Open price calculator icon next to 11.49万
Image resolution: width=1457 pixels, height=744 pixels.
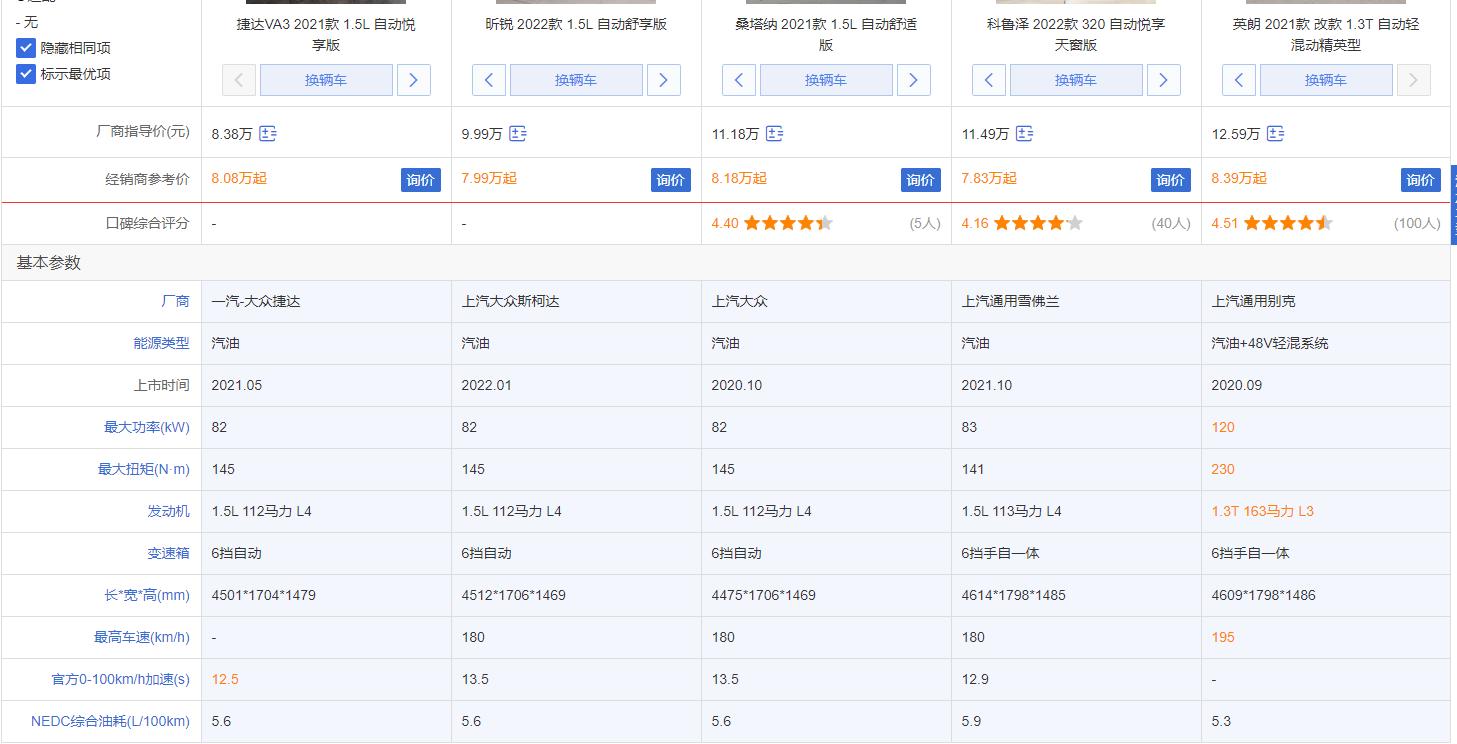point(1024,133)
